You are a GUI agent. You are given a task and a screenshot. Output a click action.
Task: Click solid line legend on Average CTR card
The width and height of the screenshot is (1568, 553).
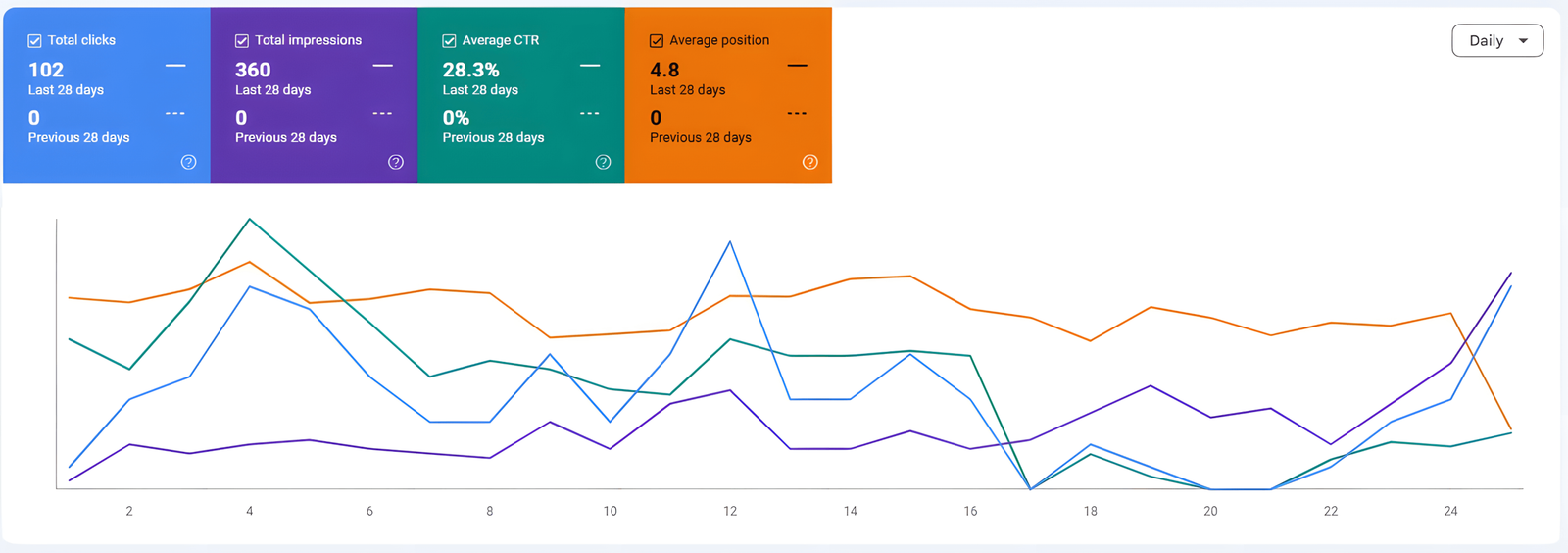pyautogui.click(x=590, y=66)
